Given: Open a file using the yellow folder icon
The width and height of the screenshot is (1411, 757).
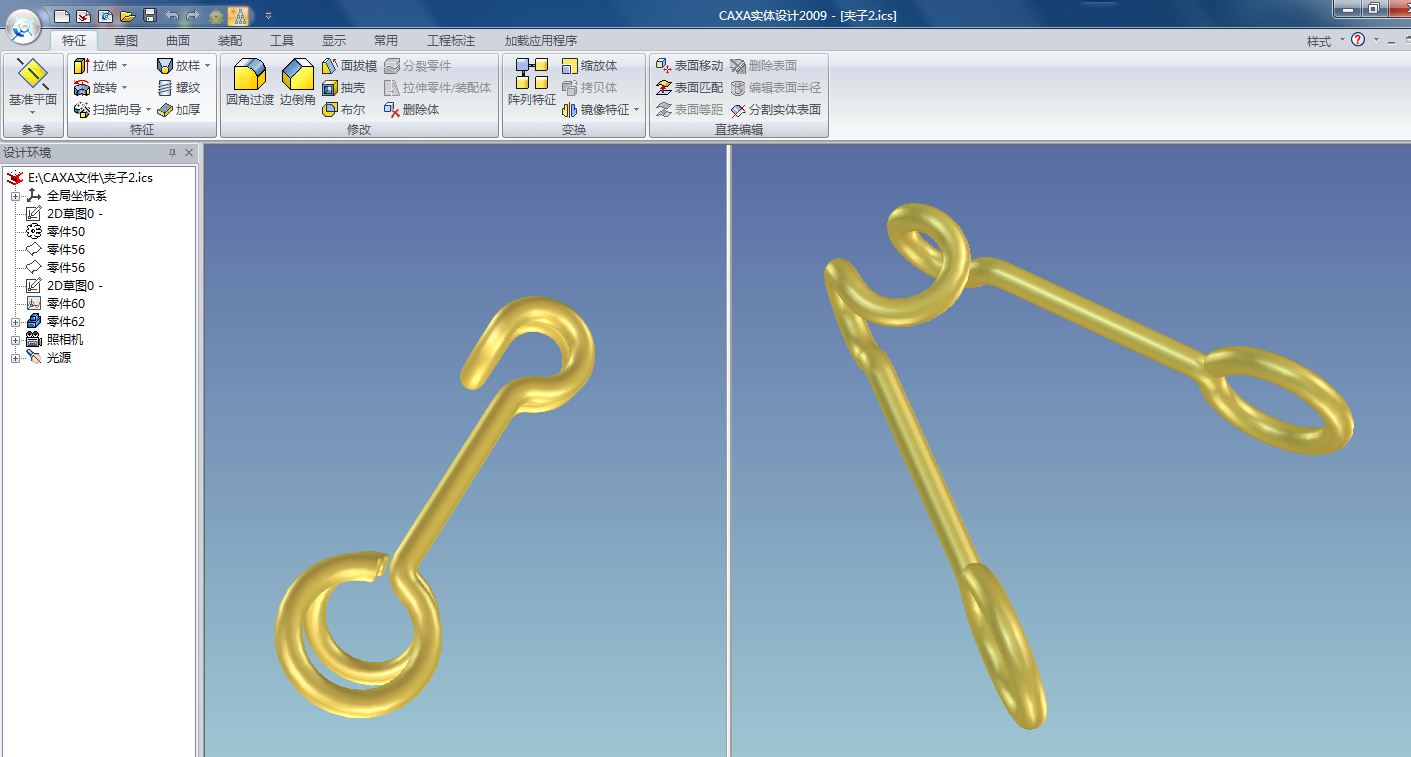Looking at the screenshot, I should [127, 15].
